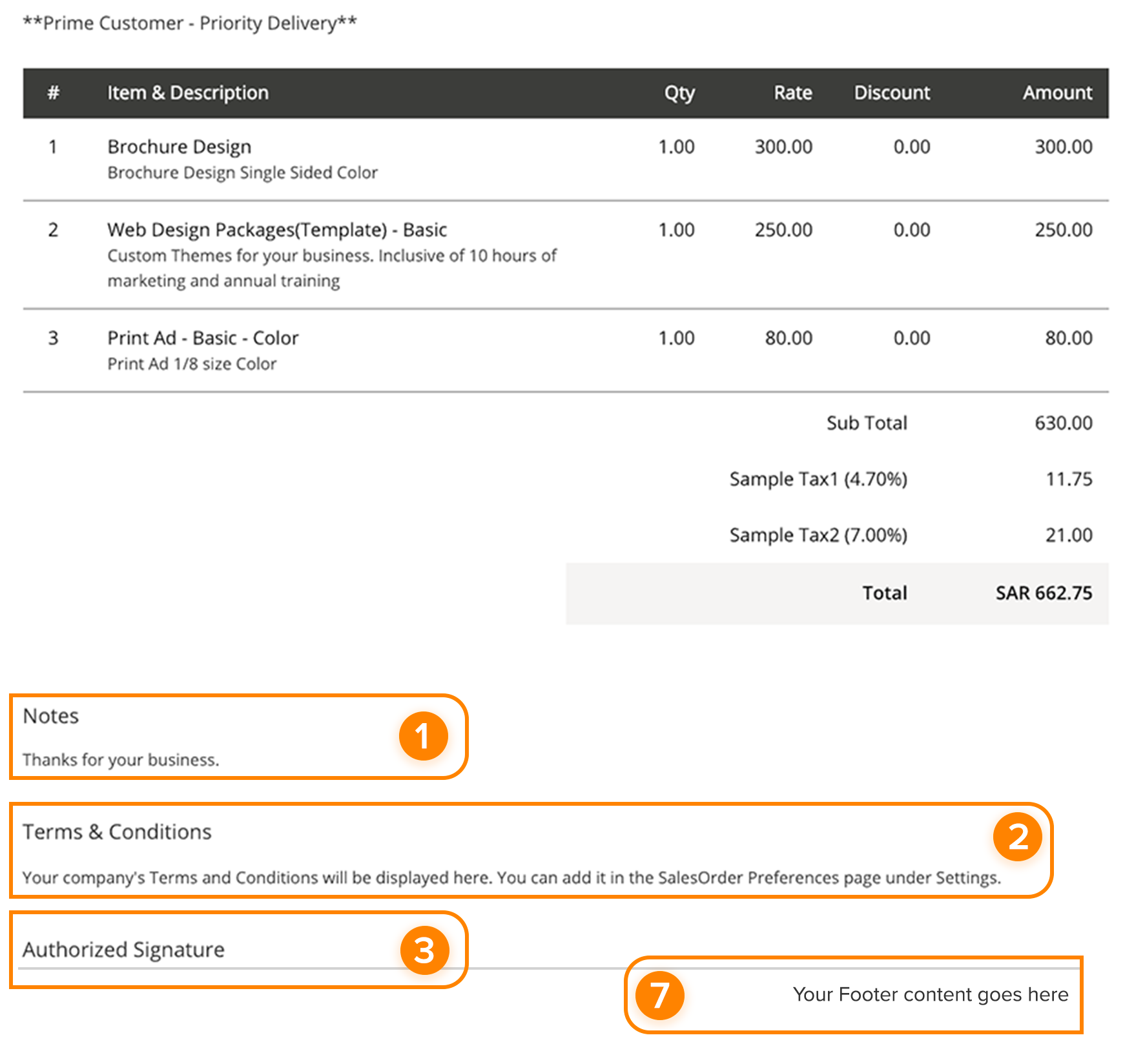Click the orange number 7 badge

click(x=659, y=996)
